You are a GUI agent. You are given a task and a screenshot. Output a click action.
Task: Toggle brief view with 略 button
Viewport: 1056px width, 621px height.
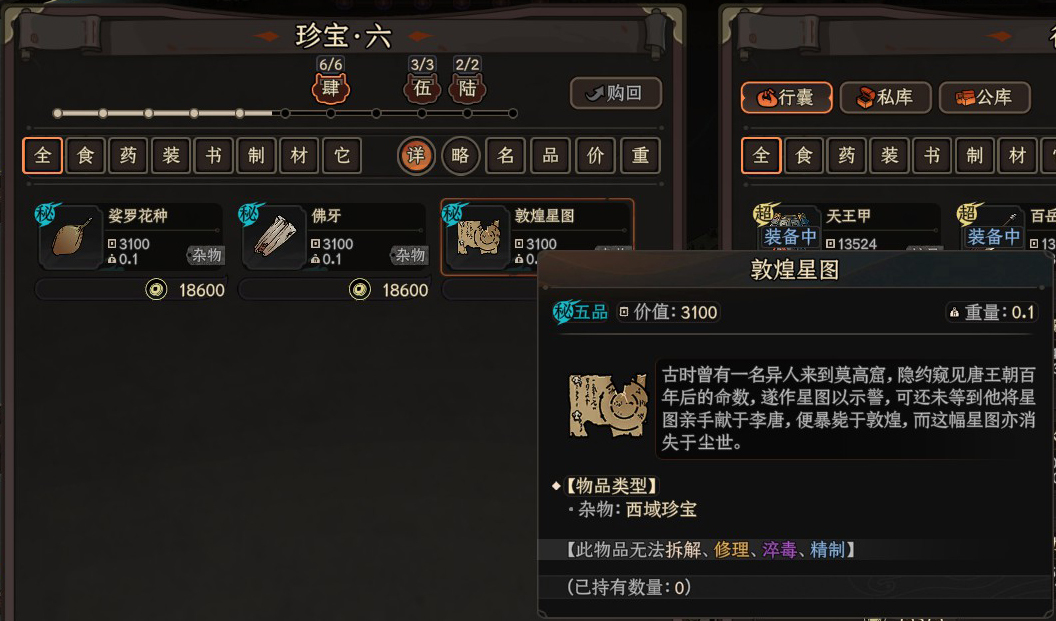click(x=461, y=156)
